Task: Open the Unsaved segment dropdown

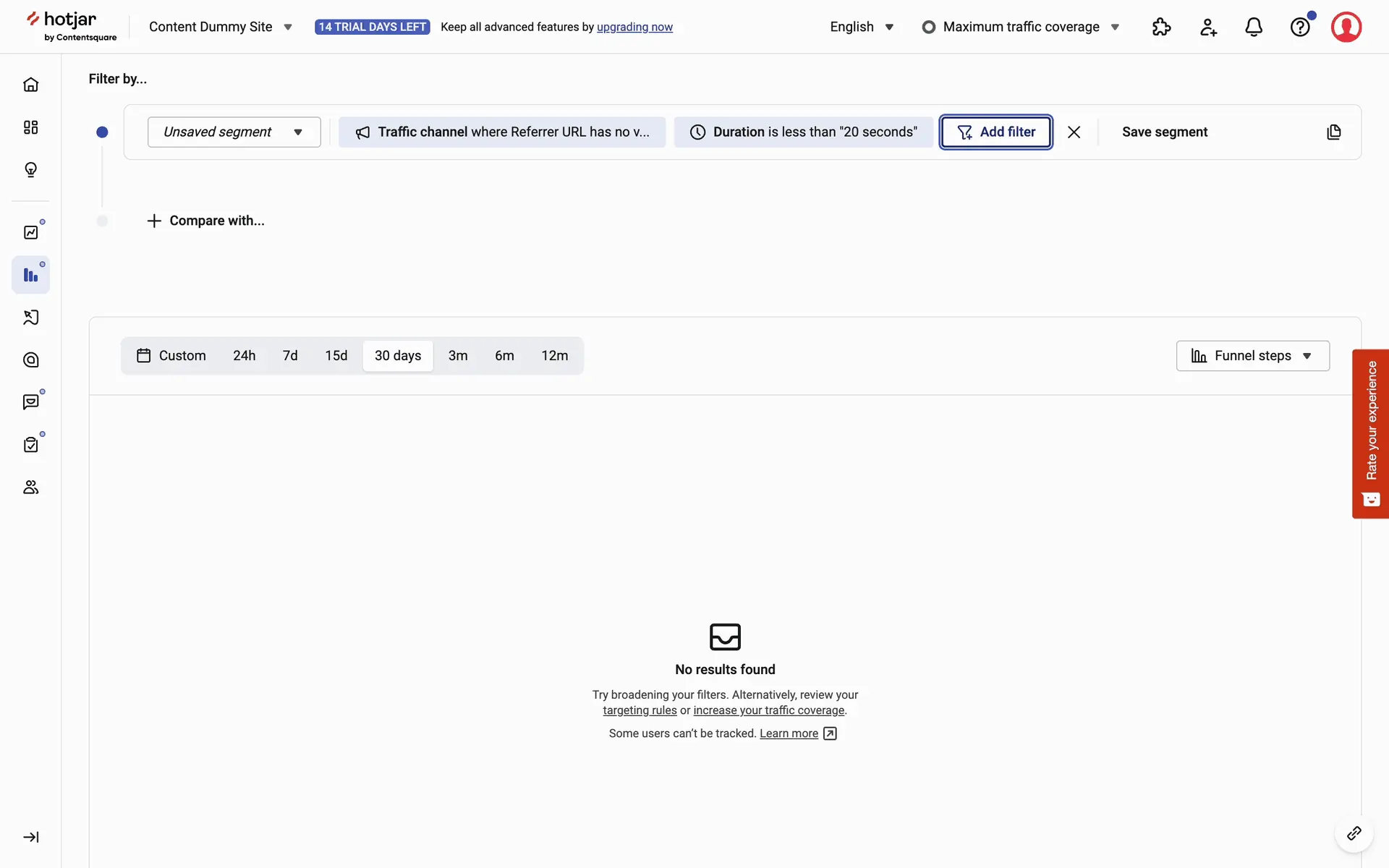Action: pos(234,132)
